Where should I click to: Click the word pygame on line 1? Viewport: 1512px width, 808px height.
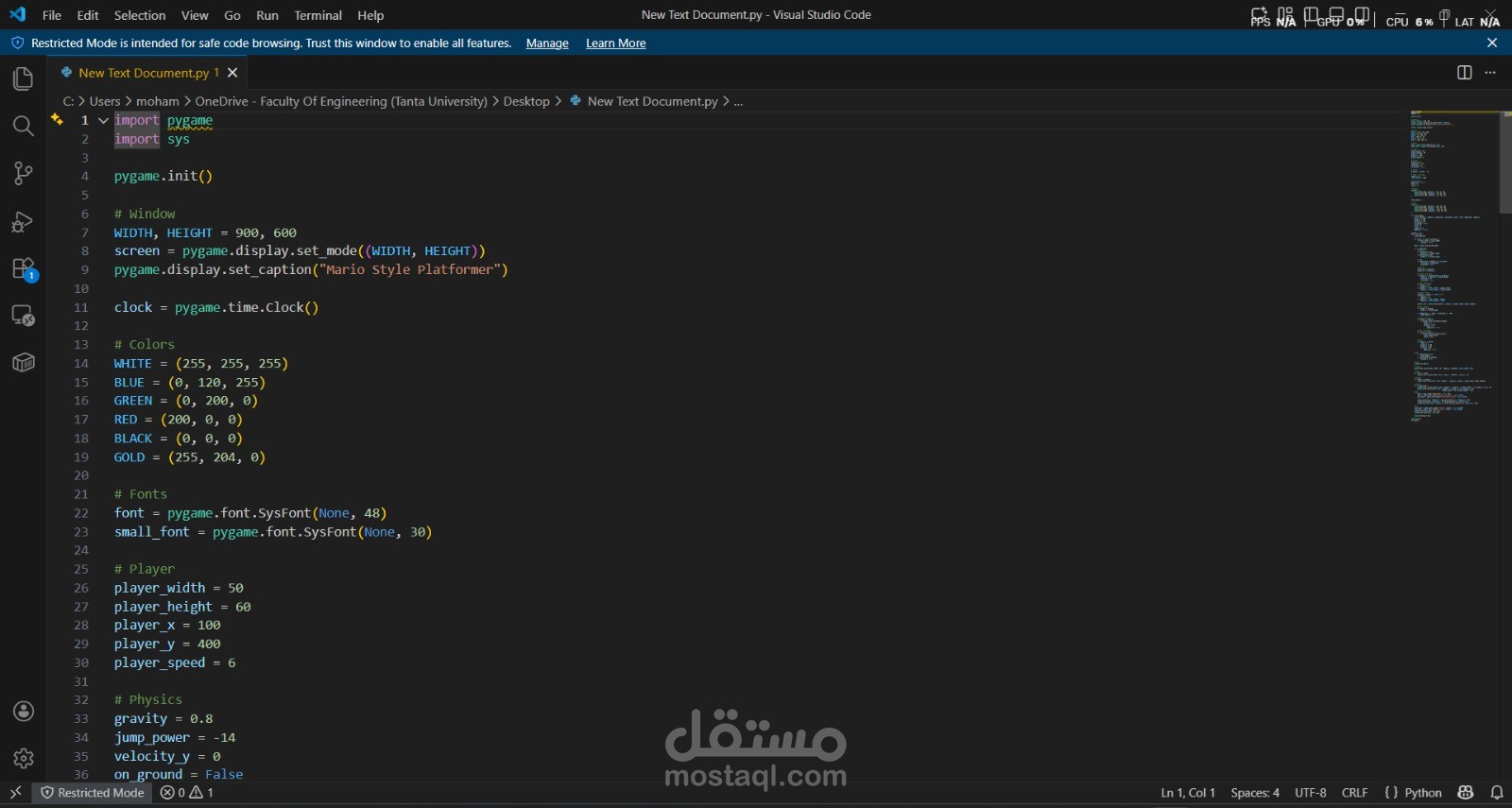click(190, 120)
